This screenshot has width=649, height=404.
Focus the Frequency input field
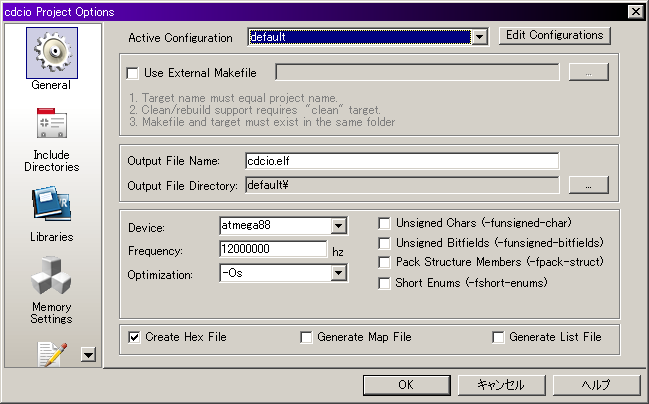point(273,249)
